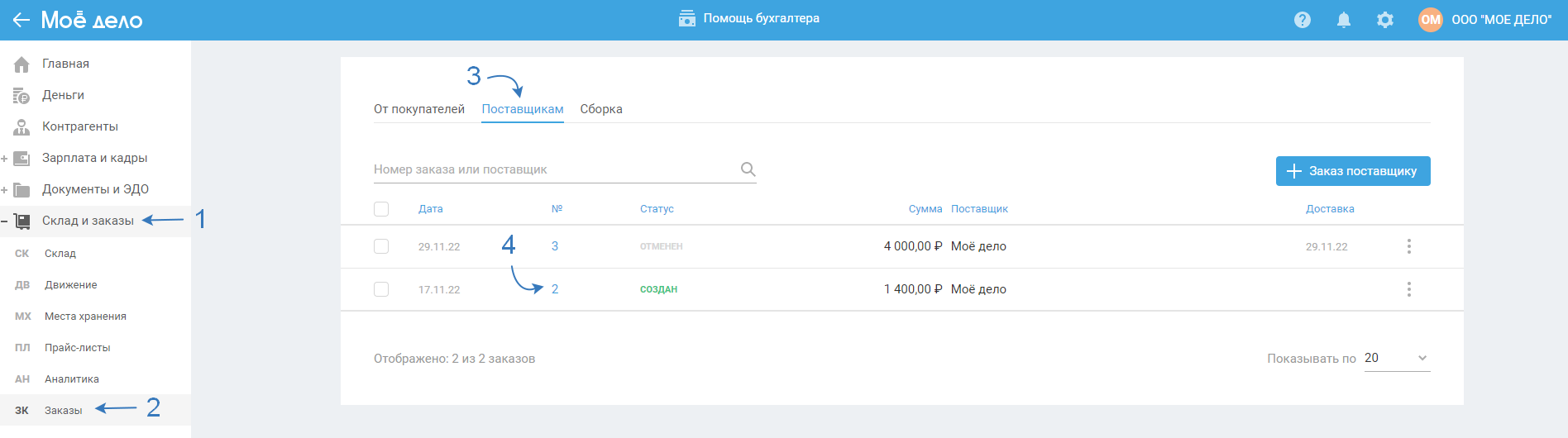Open notifications bell icon

[1344, 20]
